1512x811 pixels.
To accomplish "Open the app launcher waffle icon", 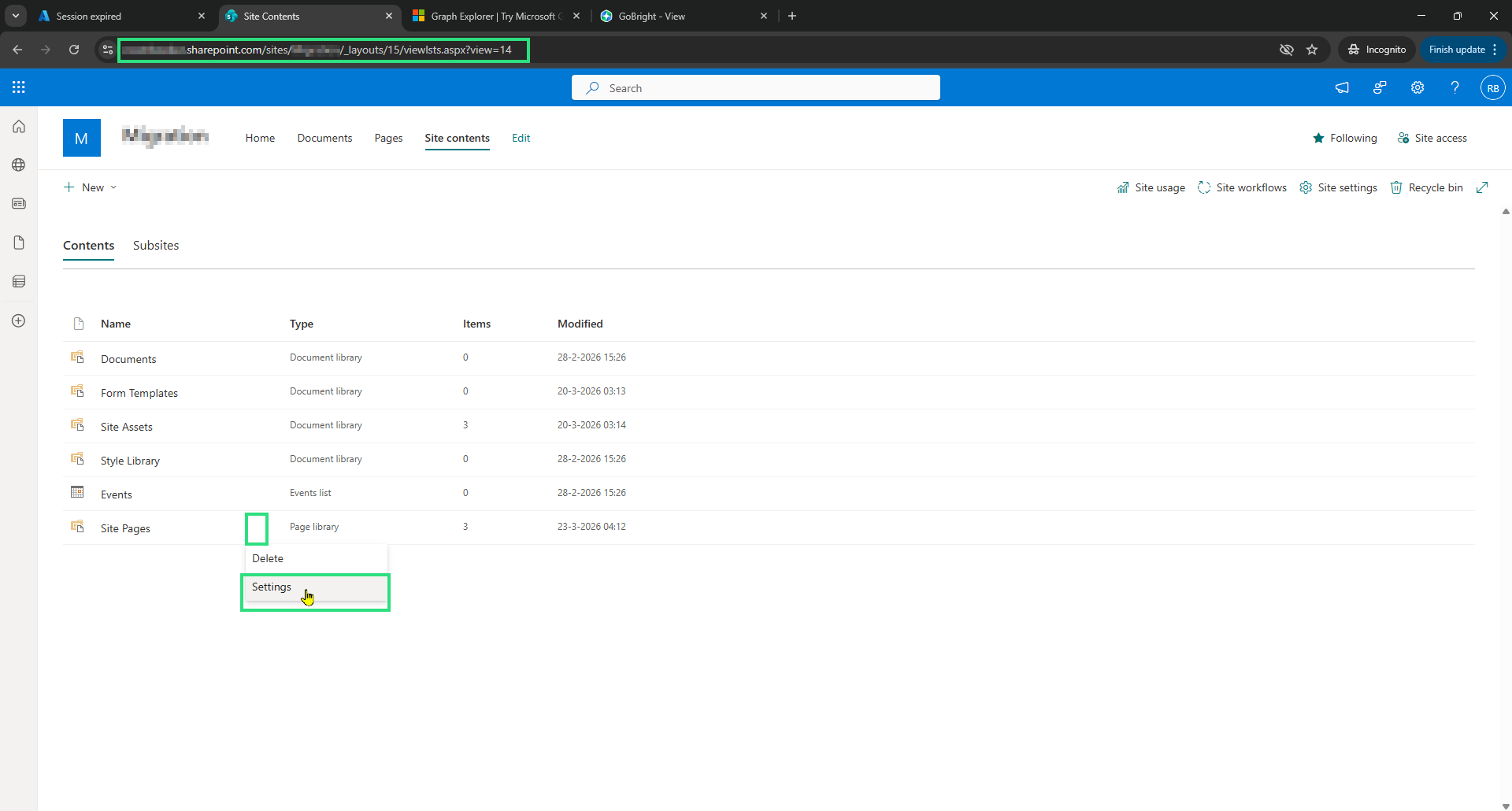I will 19,87.
